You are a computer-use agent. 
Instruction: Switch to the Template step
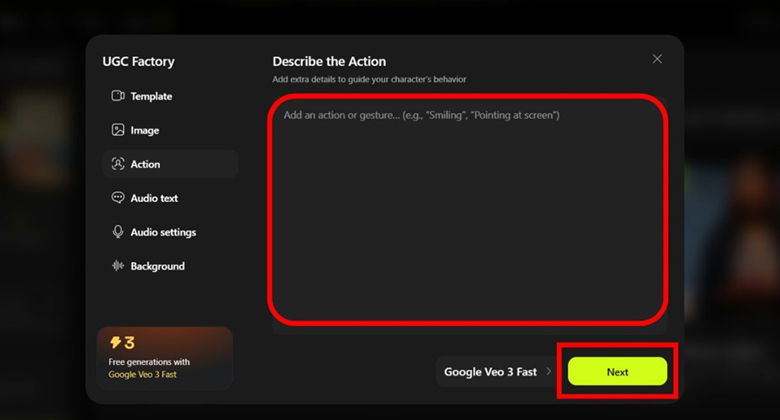click(x=151, y=96)
